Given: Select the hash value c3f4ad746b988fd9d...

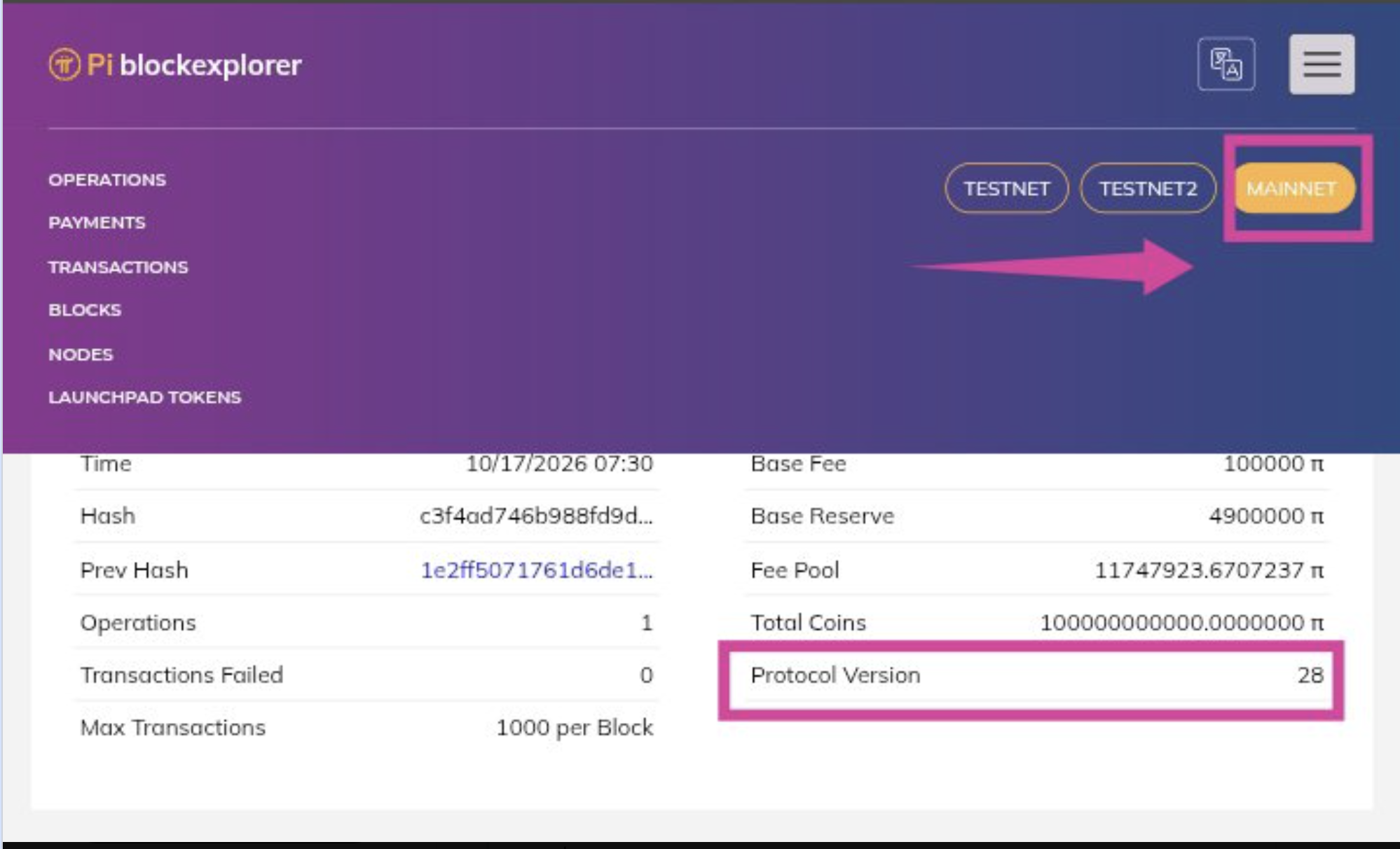Looking at the screenshot, I should tap(536, 516).
